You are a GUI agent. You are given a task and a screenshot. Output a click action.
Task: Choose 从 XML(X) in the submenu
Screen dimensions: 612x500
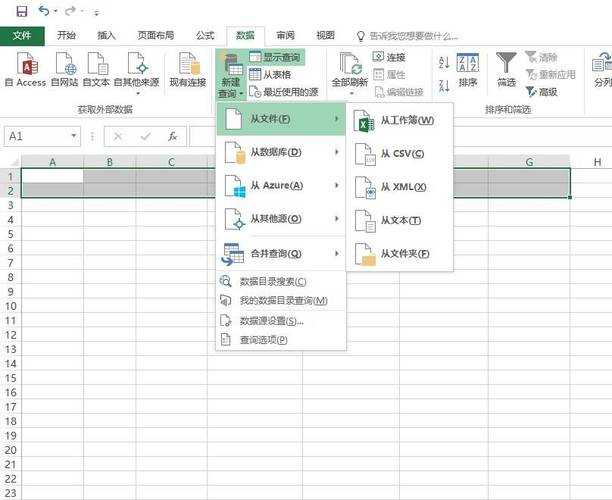pos(400,187)
